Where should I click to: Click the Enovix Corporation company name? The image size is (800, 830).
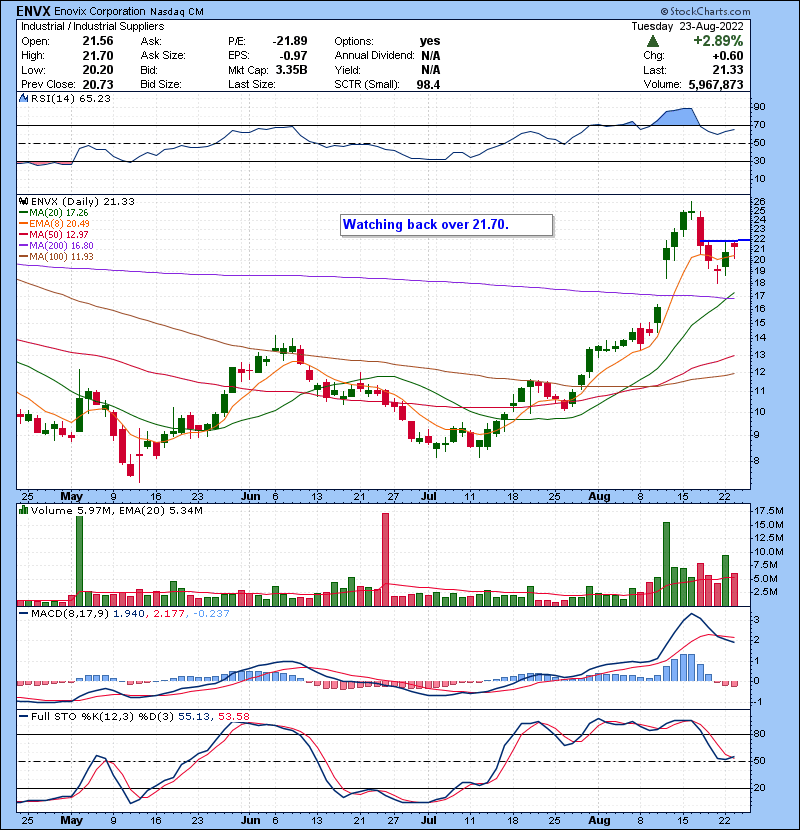100,11
